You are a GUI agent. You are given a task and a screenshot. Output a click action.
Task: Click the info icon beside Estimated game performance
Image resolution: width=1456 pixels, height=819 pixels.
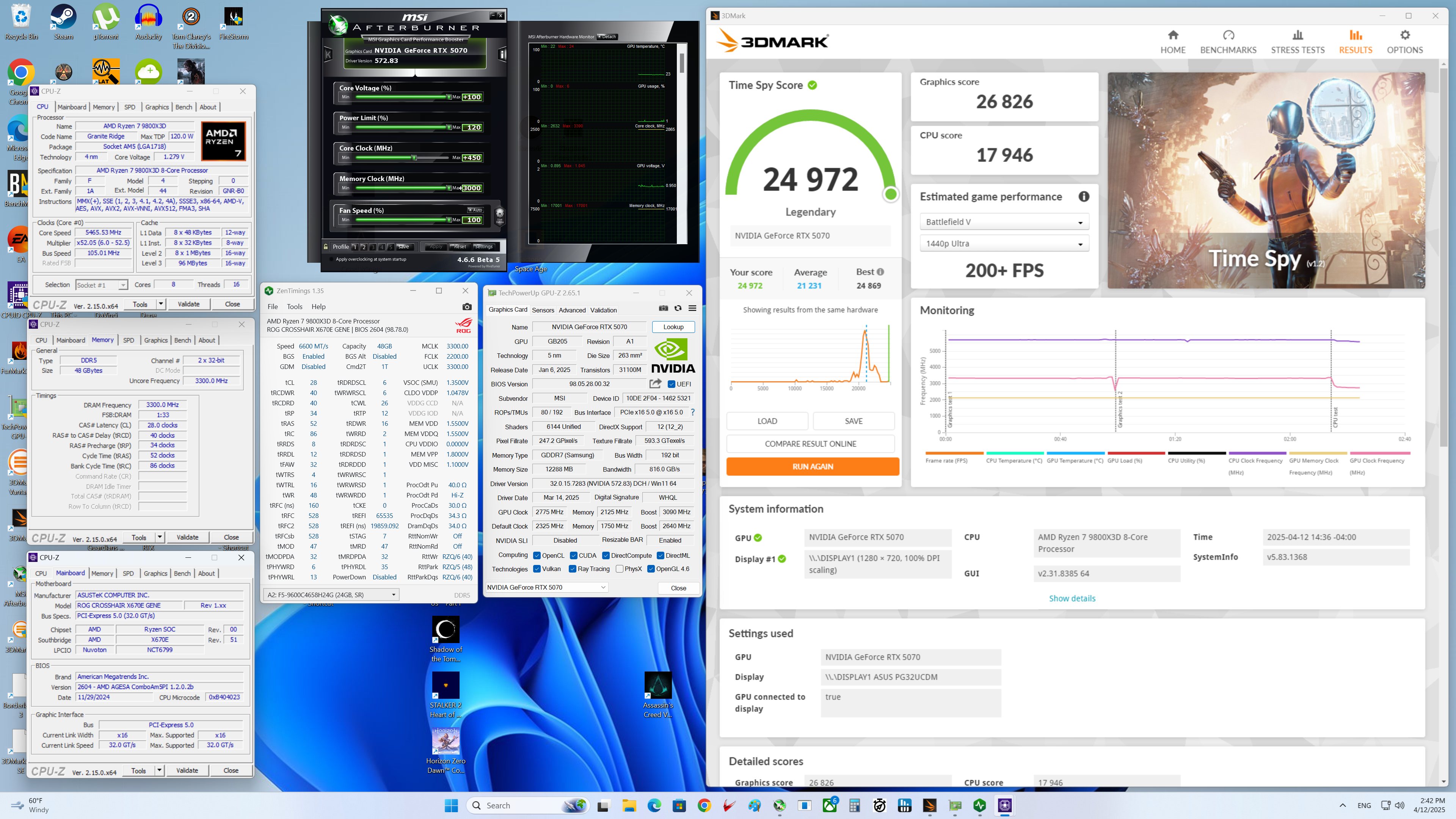(1084, 196)
